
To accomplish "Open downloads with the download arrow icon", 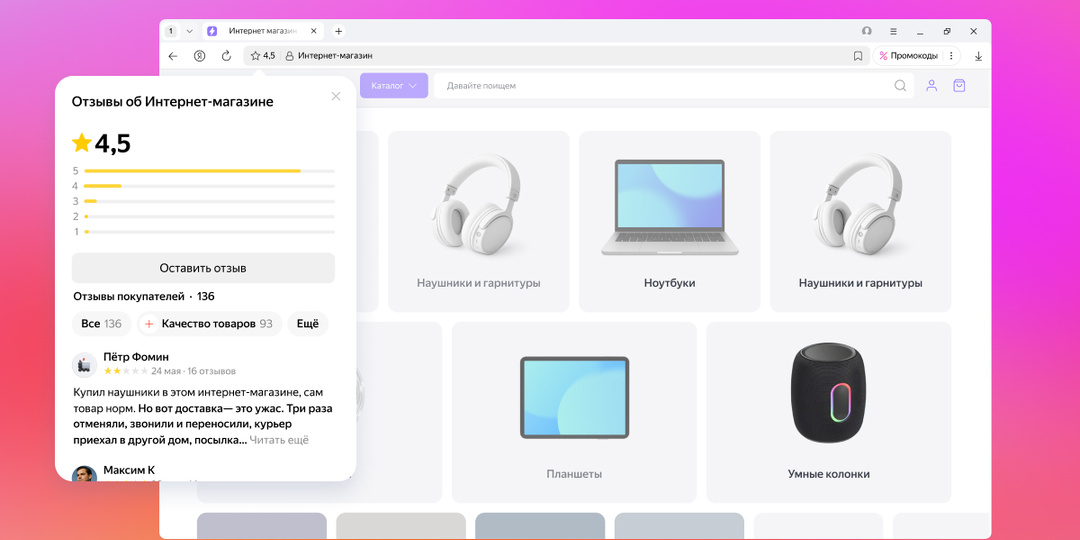I will 978,56.
